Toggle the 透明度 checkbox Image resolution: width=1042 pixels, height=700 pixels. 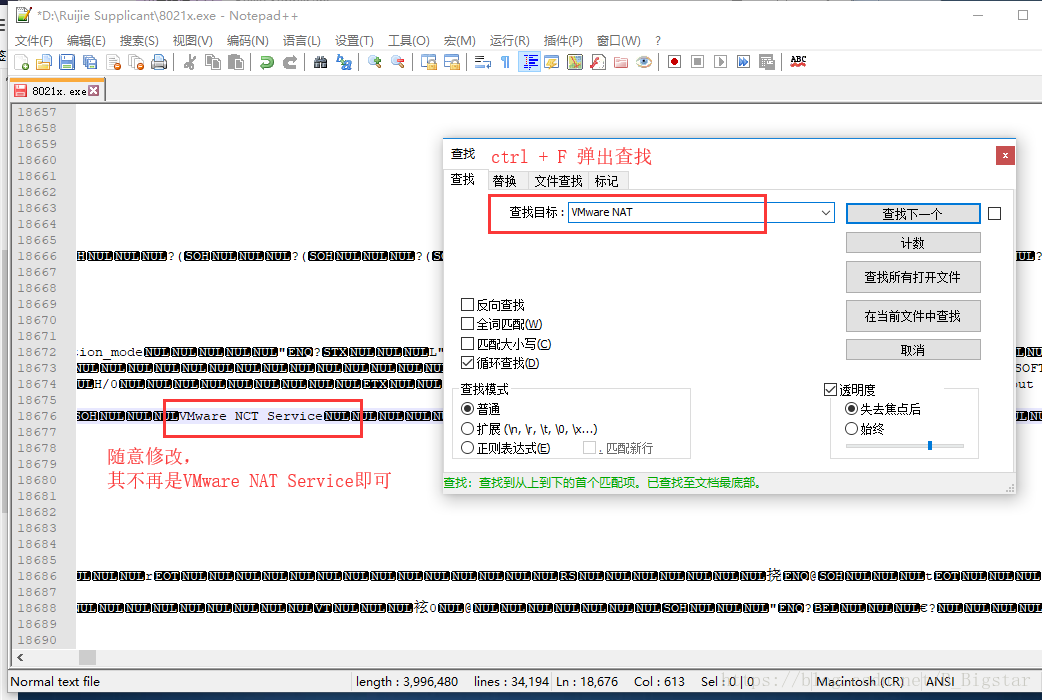pos(830,390)
